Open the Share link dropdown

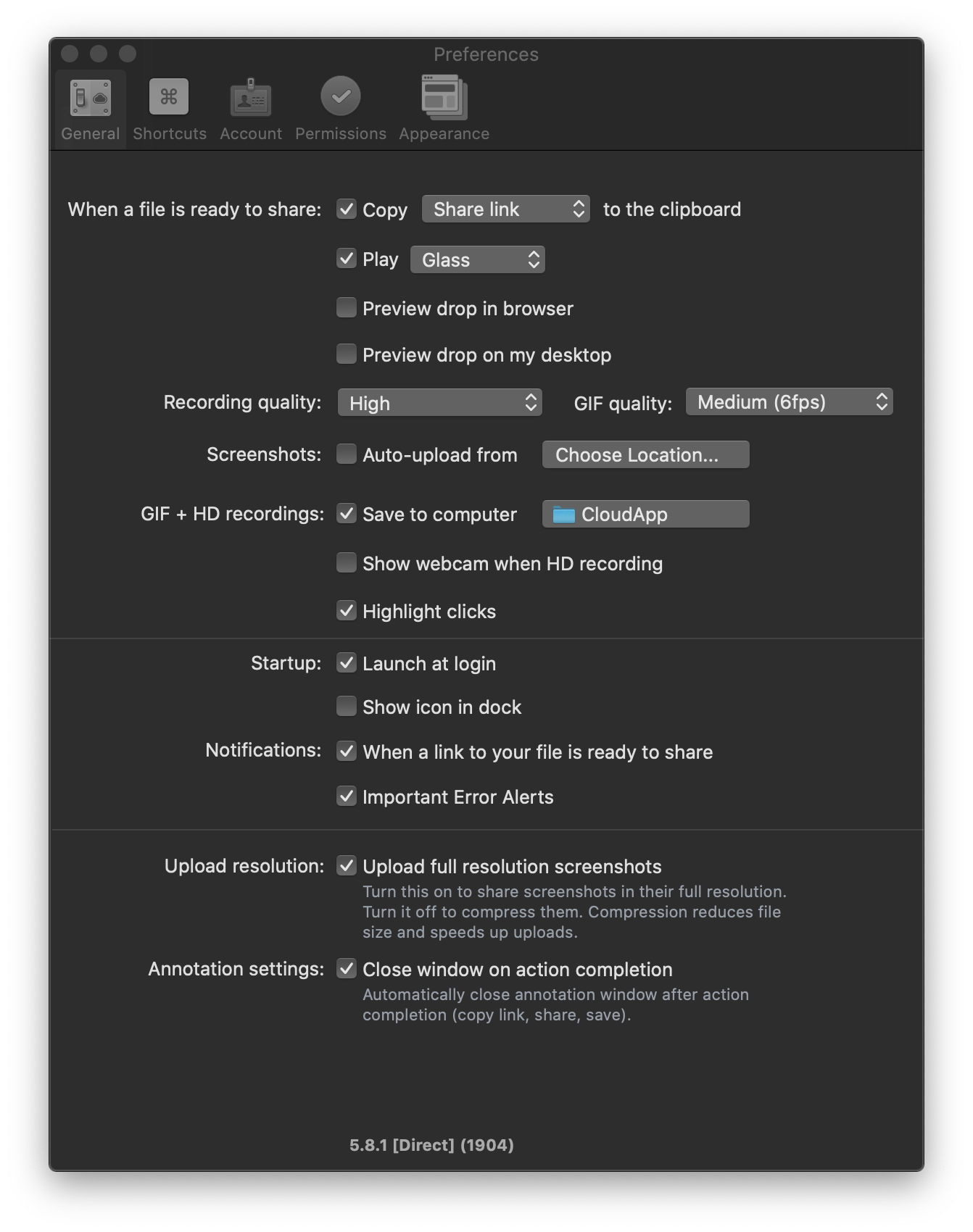point(506,209)
